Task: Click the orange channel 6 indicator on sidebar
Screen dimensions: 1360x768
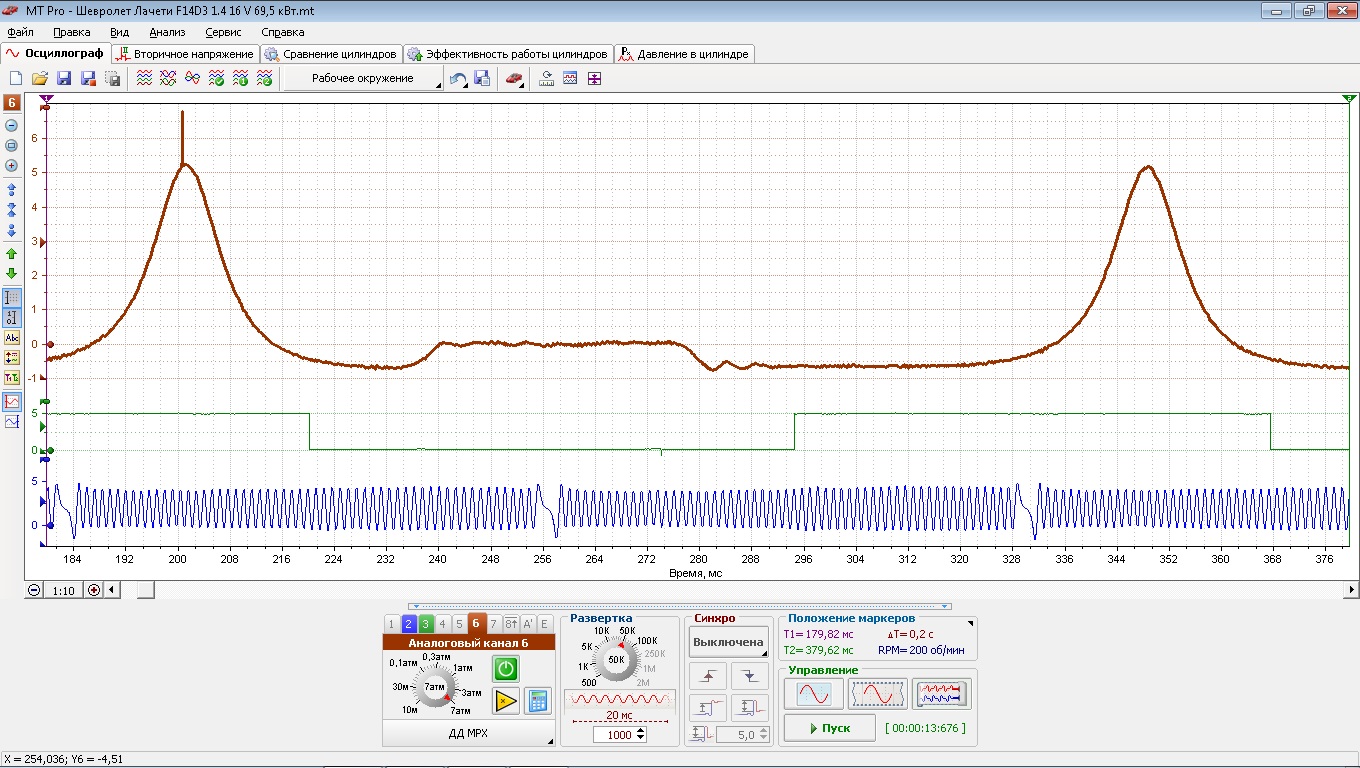Action: pos(12,102)
